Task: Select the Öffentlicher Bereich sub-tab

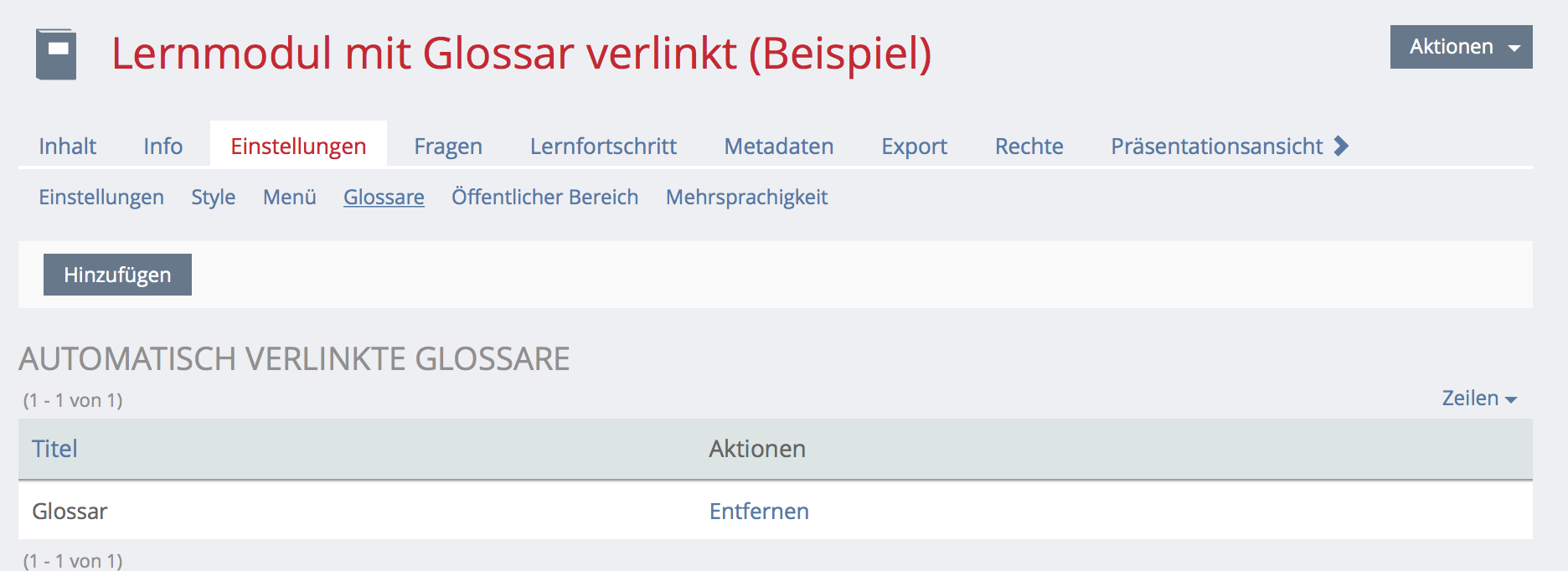Action: point(544,198)
